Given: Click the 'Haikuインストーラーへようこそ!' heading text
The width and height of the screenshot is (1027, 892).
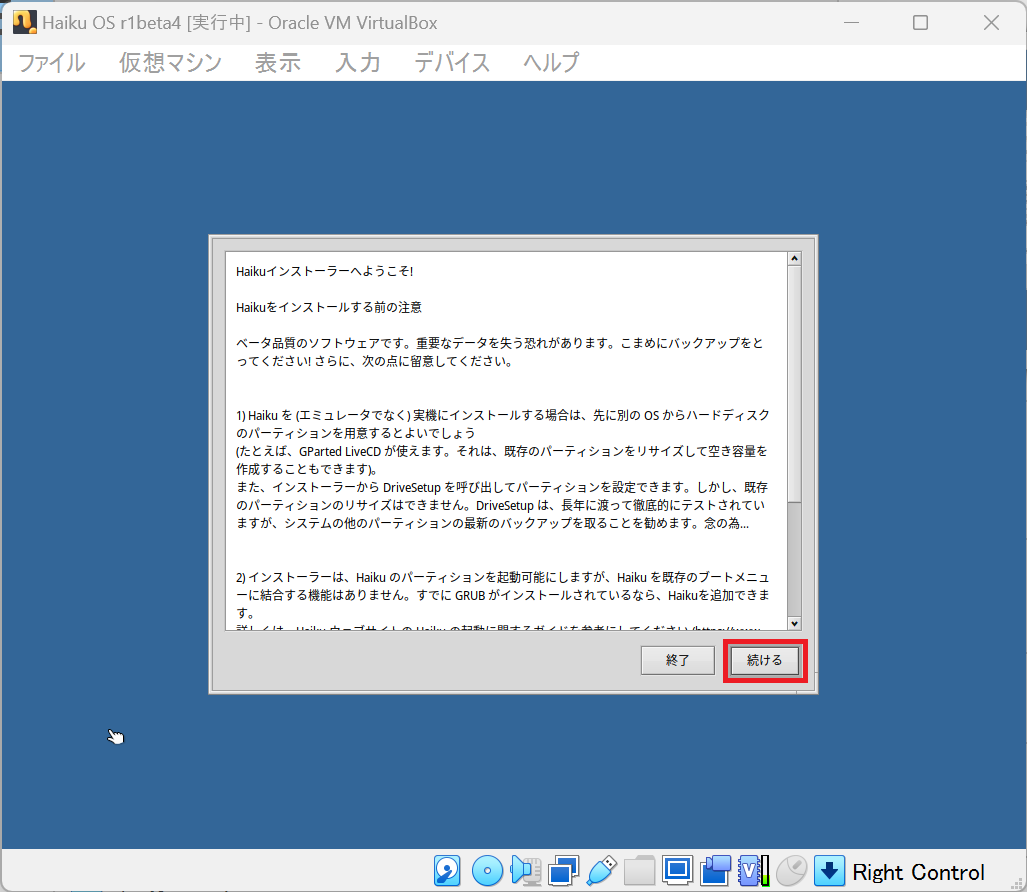Looking at the screenshot, I should 325,271.
